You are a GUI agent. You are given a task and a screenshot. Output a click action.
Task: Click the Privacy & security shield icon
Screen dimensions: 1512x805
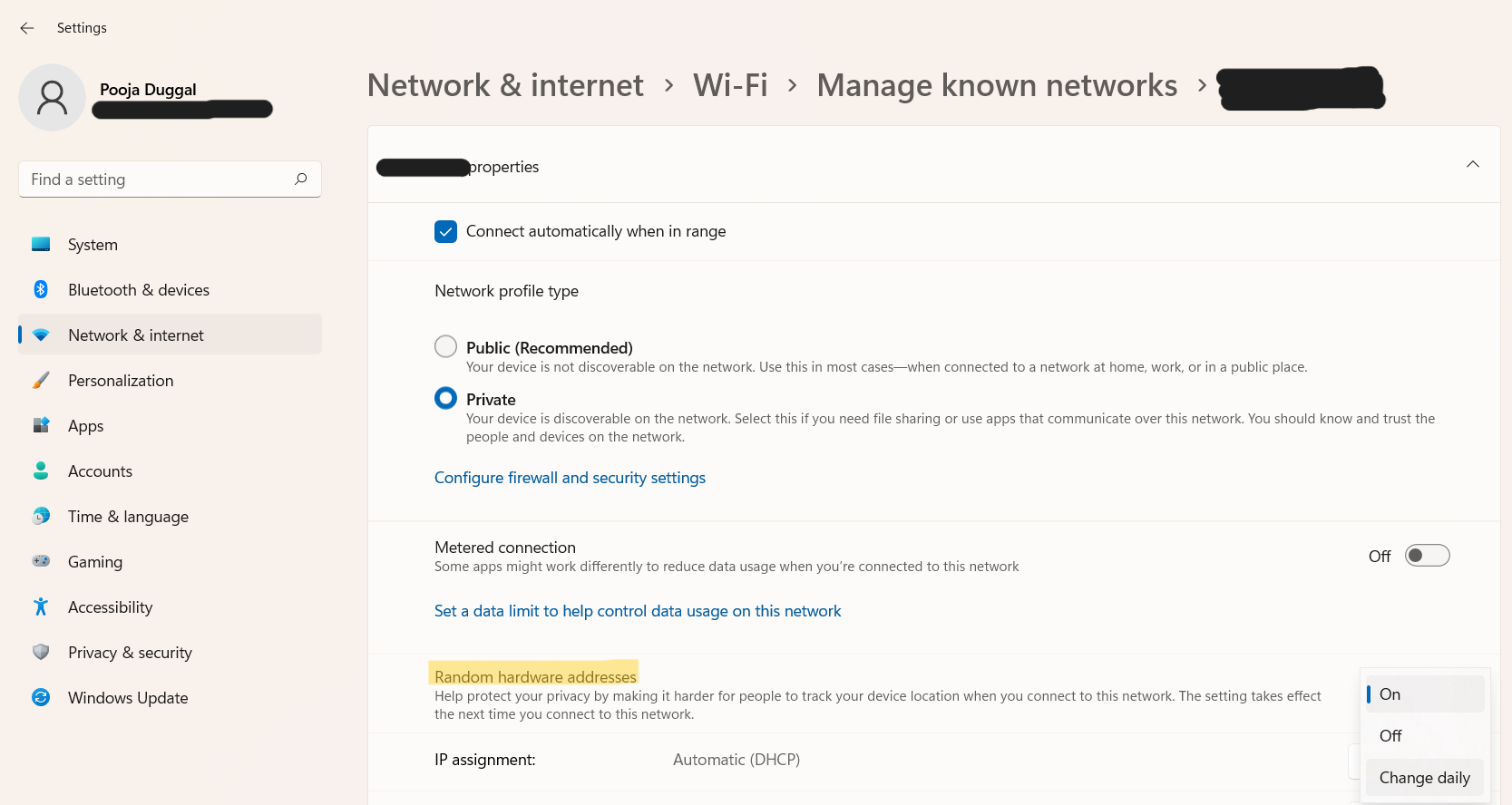pyautogui.click(x=41, y=652)
